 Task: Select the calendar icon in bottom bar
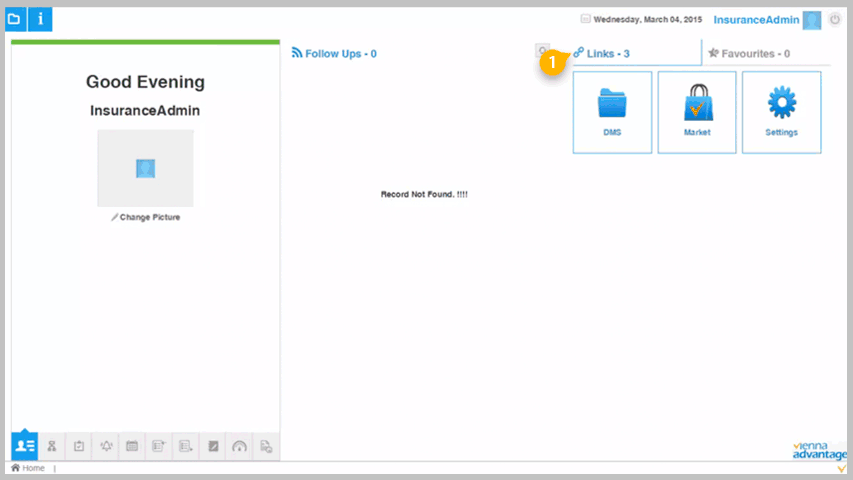pos(132,446)
